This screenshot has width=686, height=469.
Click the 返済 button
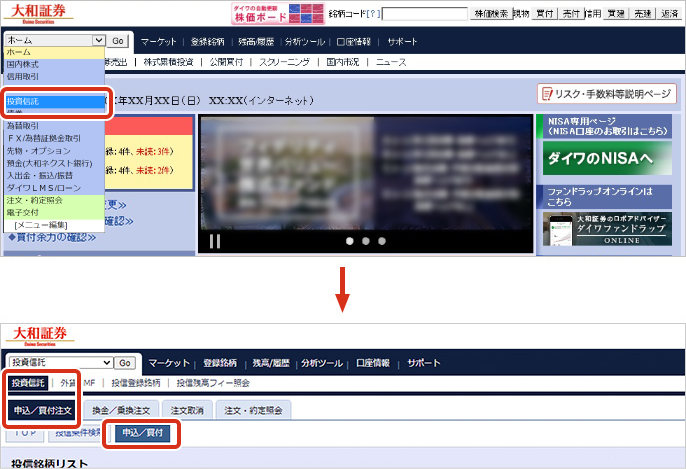[x=669, y=14]
